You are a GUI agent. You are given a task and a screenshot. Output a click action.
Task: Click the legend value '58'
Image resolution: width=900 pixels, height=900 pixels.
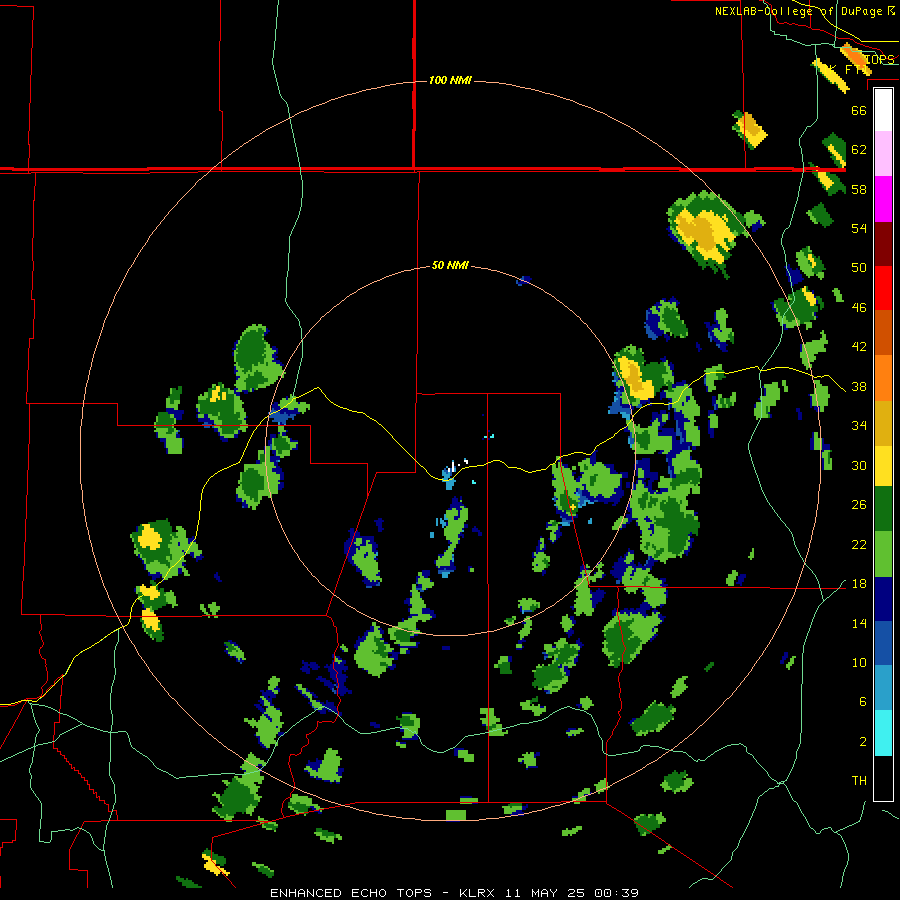(x=859, y=189)
